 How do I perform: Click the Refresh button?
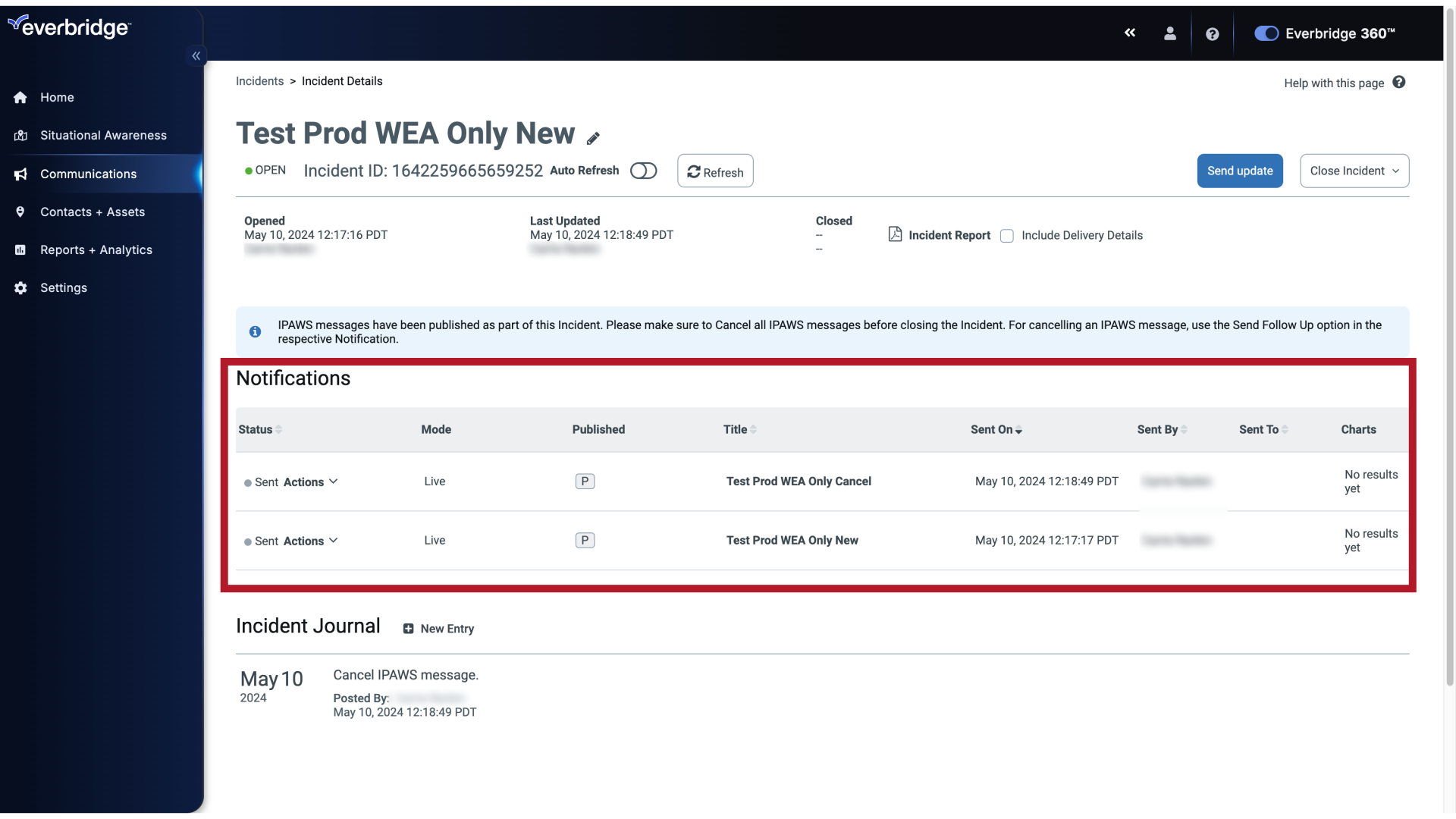click(715, 170)
